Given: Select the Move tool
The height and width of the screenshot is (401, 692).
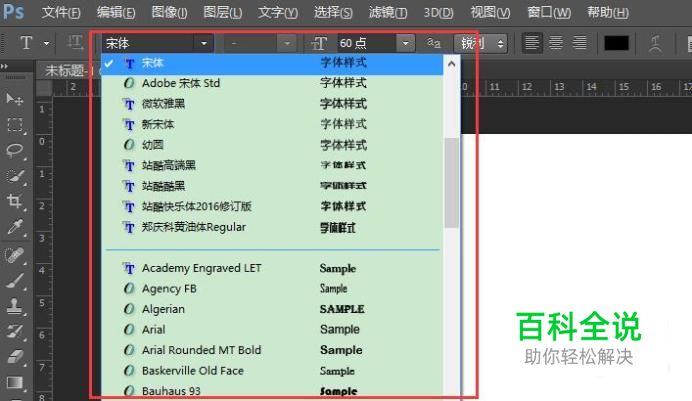Looking at the screenshot, I should point(15,99).
